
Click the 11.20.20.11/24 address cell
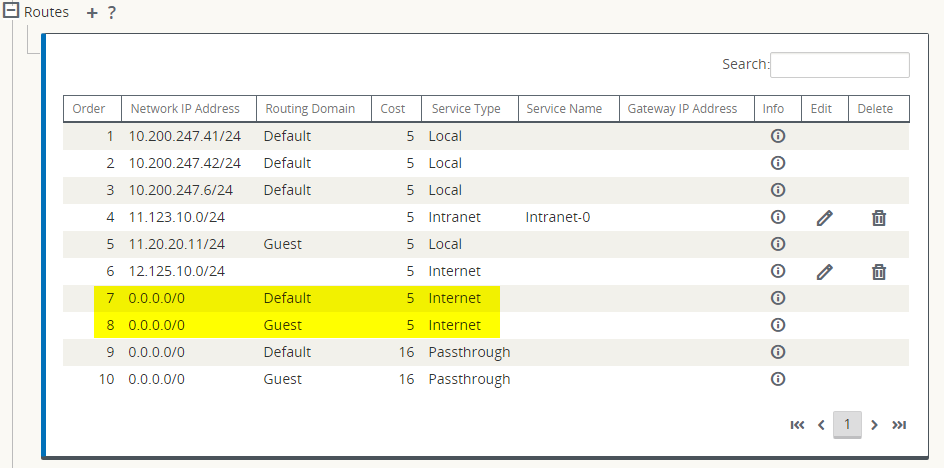tap(177, 244)
